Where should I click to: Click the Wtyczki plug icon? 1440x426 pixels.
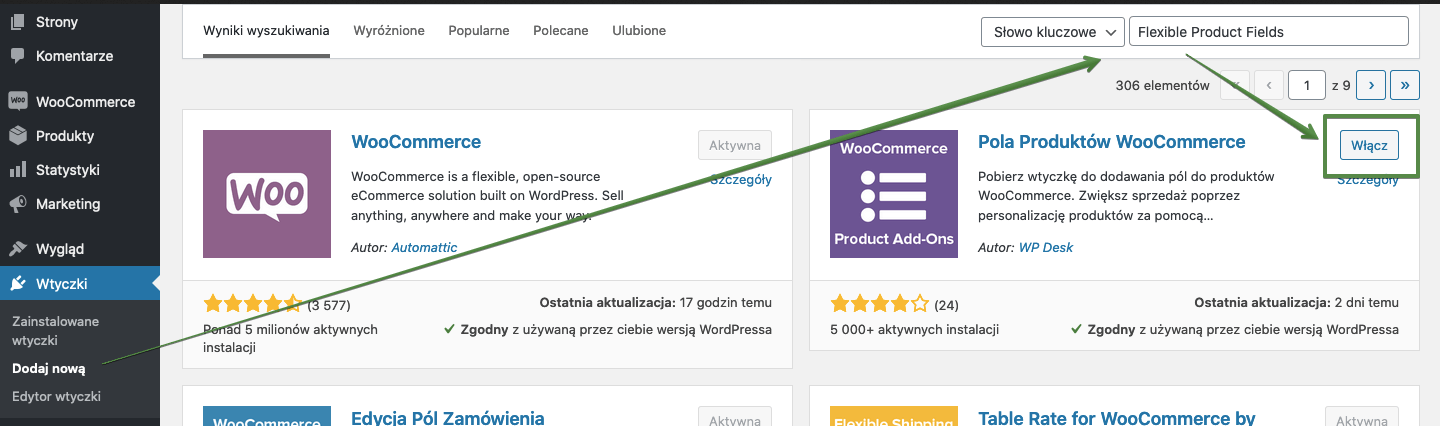[17, 284]
